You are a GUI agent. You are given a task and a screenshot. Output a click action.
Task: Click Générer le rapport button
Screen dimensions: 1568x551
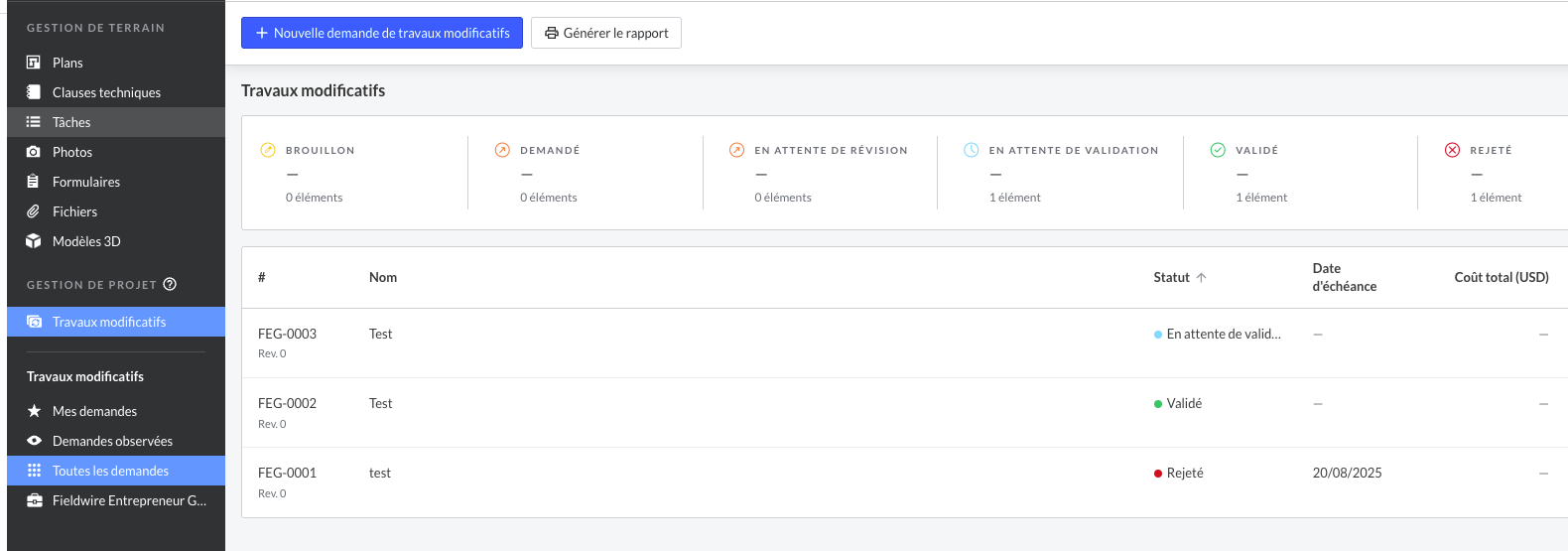click(x=606, y=33)
